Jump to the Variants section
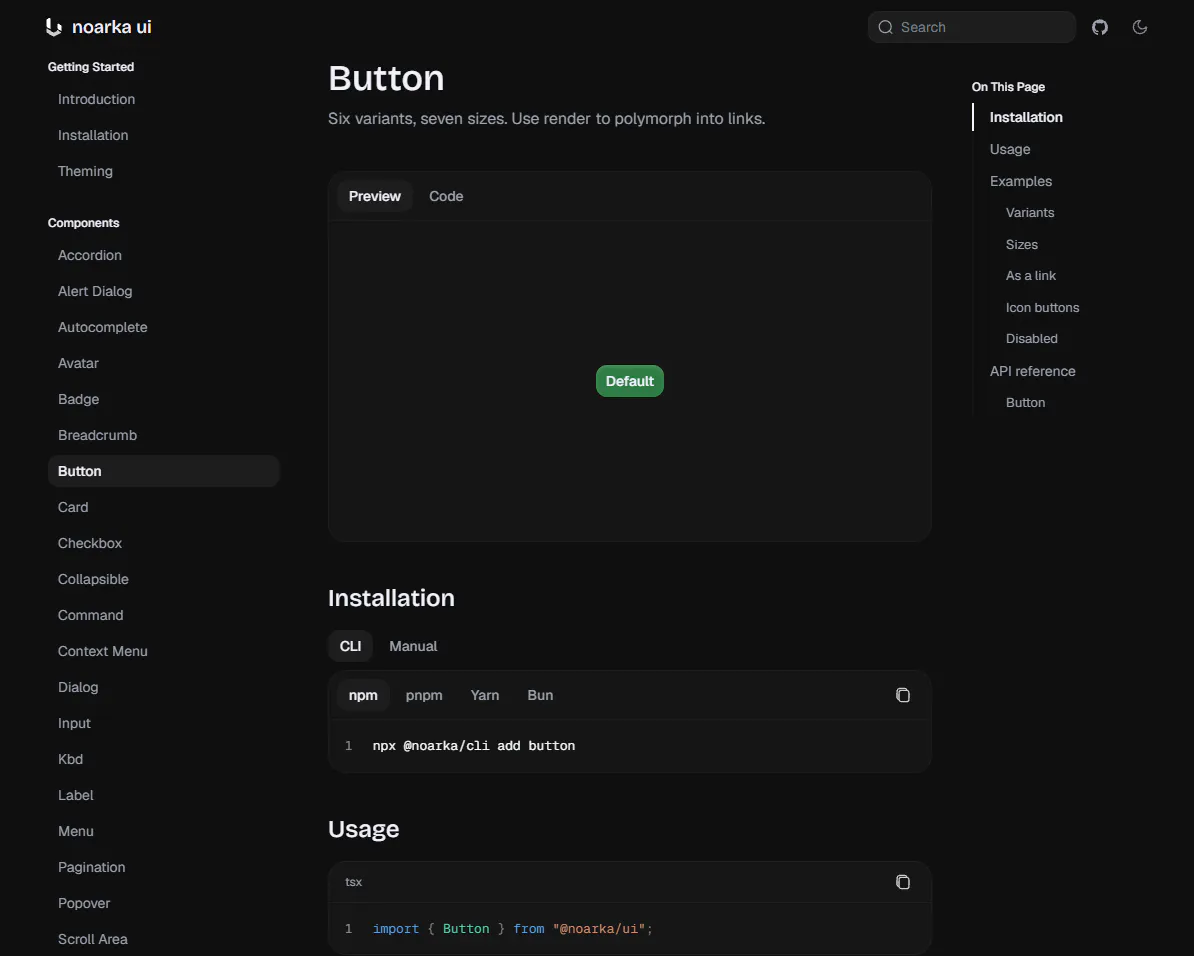 [x=1030, y=213]
